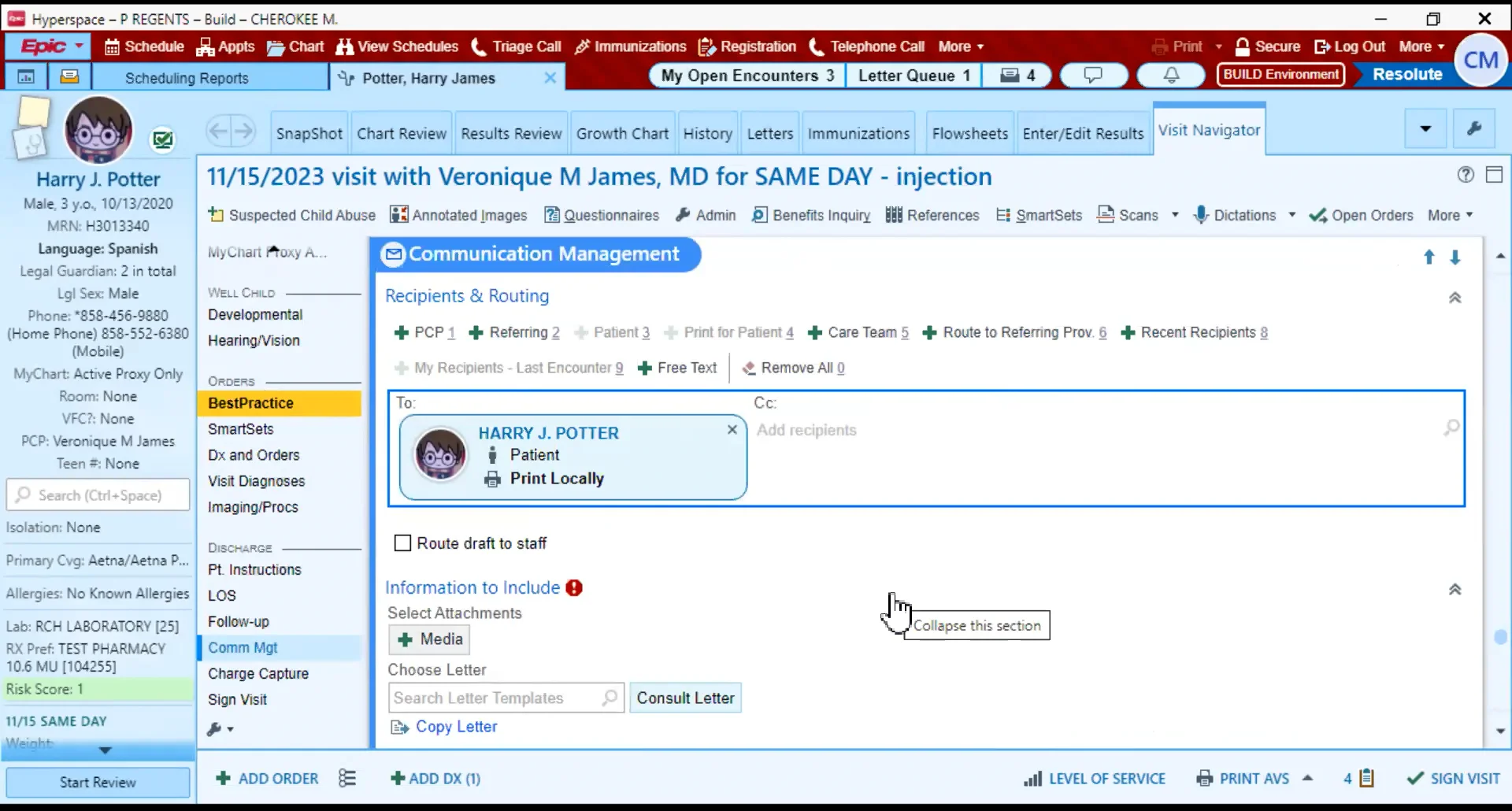Click the Copy Letter link
The width and height of the screenshot is (1512, 811).
click(x=457, y=726)
